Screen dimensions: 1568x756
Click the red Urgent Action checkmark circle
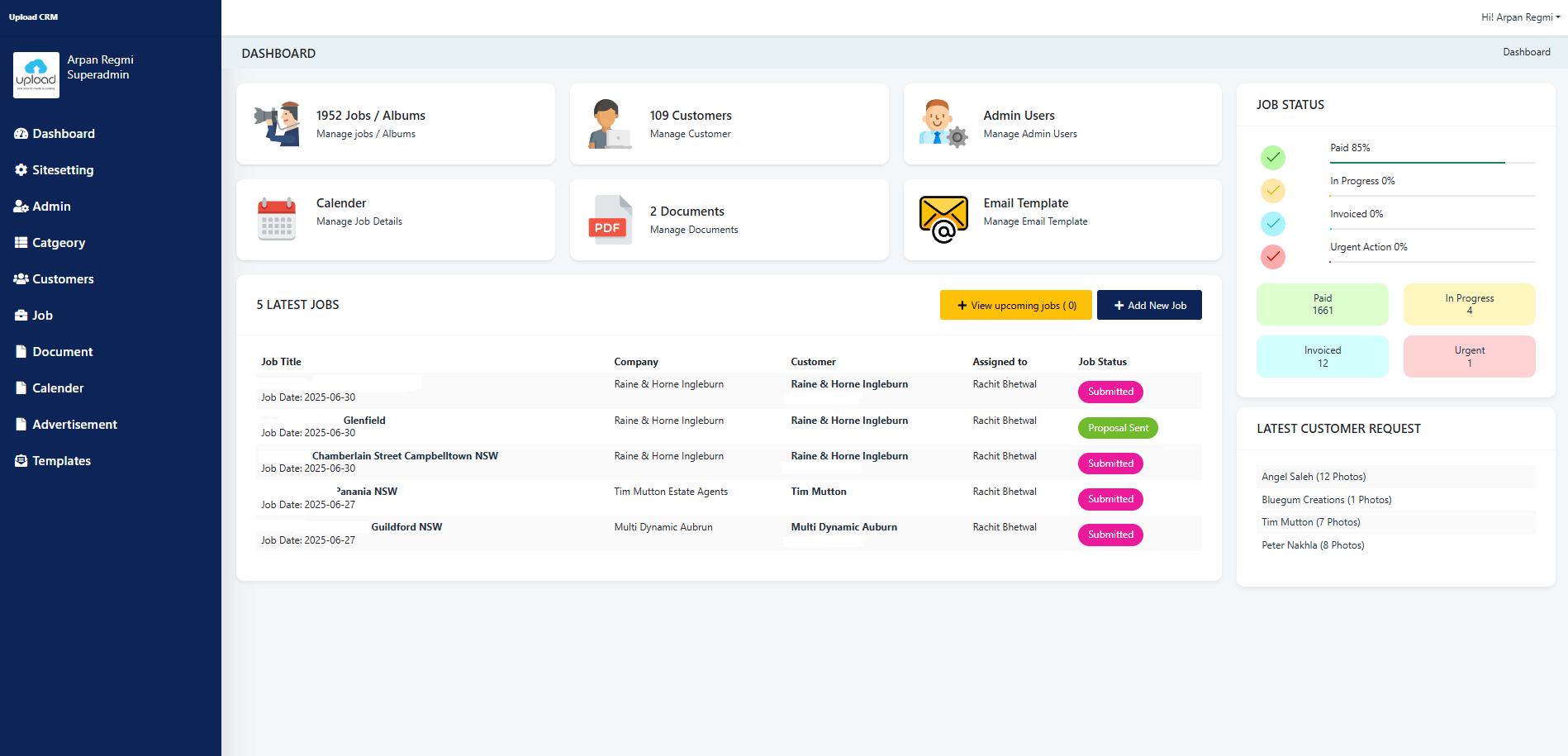[1273, 256]
